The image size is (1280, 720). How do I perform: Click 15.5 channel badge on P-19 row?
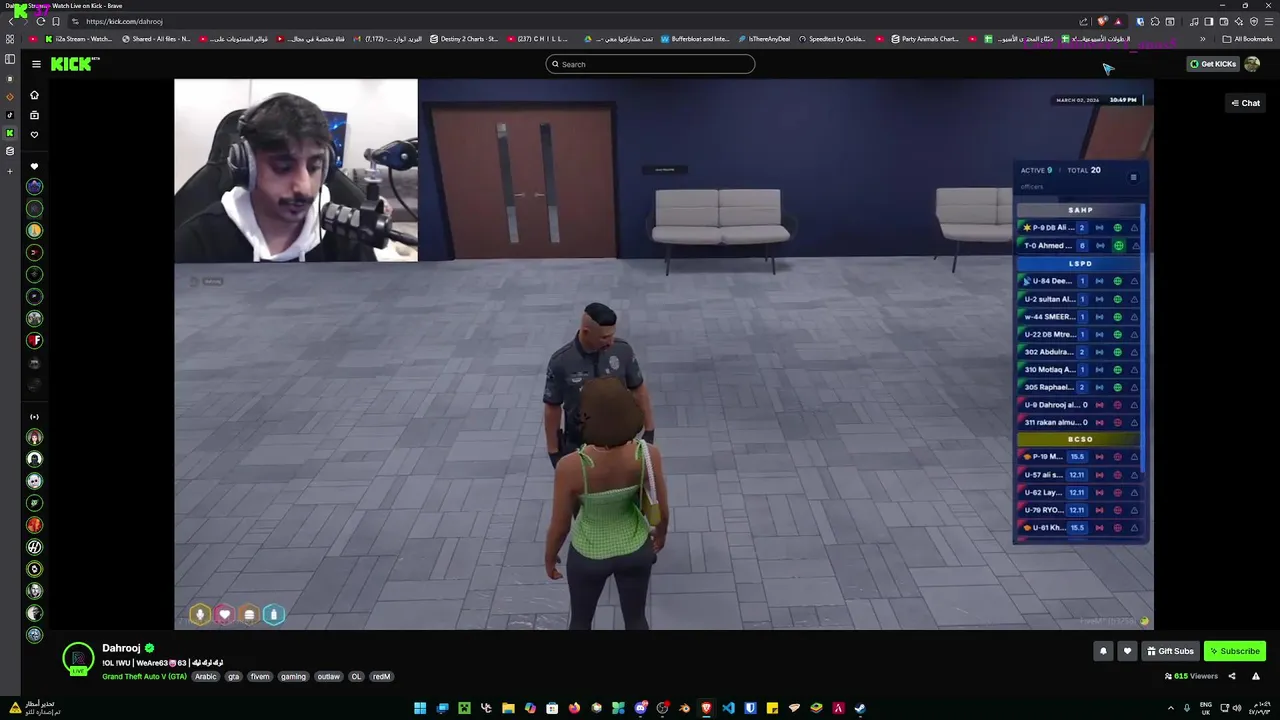[x=1077, y=457]
